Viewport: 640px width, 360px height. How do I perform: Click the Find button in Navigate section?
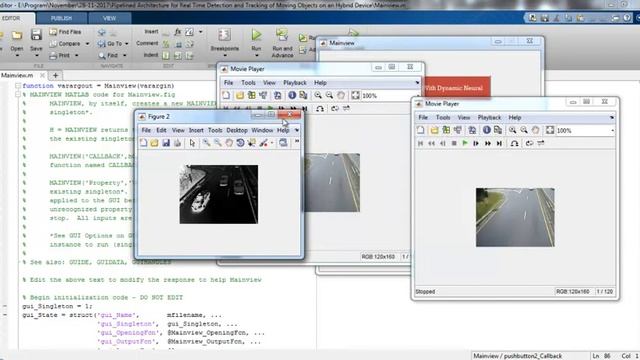(108, 55)
